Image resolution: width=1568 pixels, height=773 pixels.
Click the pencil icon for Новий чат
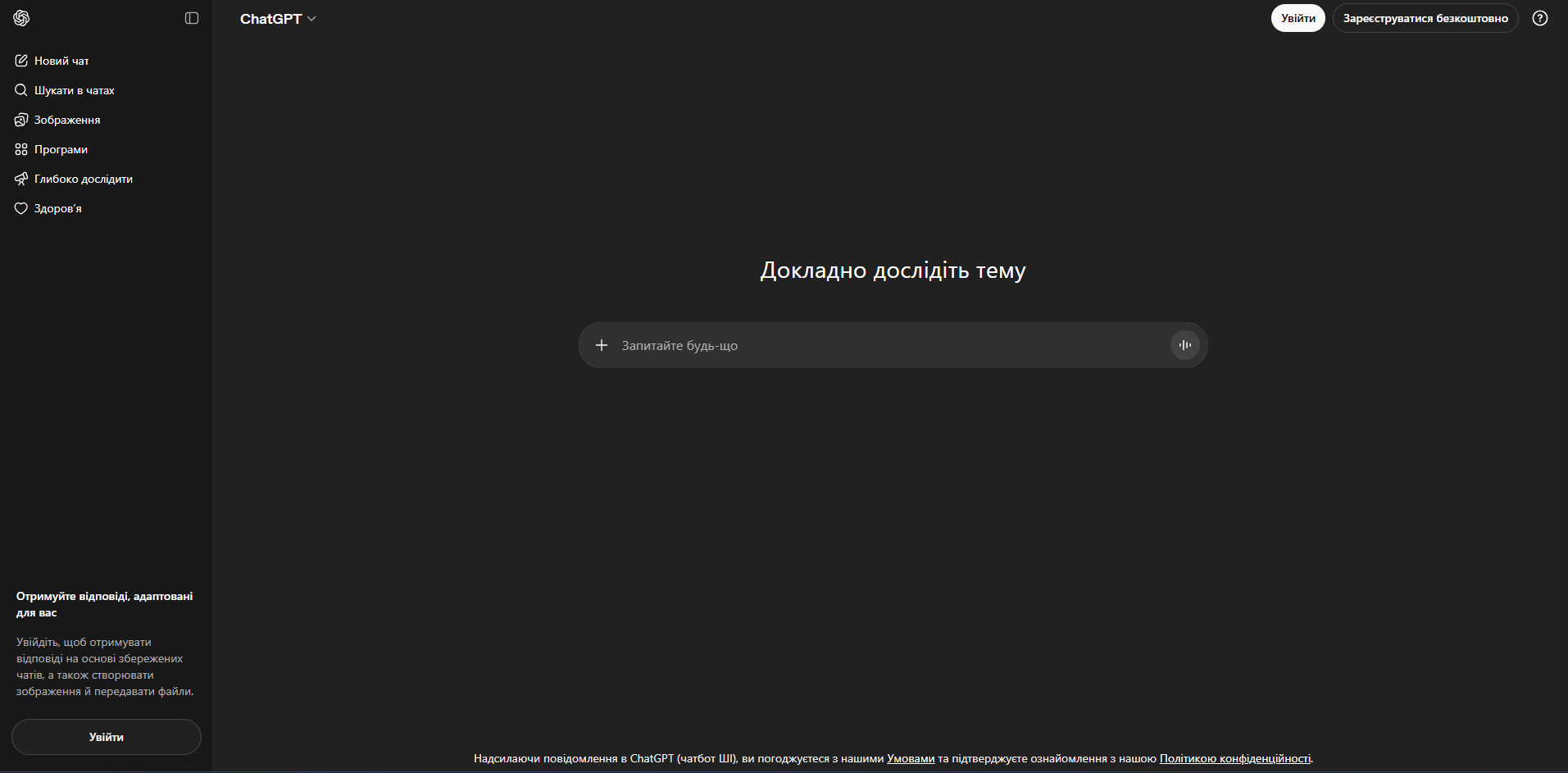(21, 61)
